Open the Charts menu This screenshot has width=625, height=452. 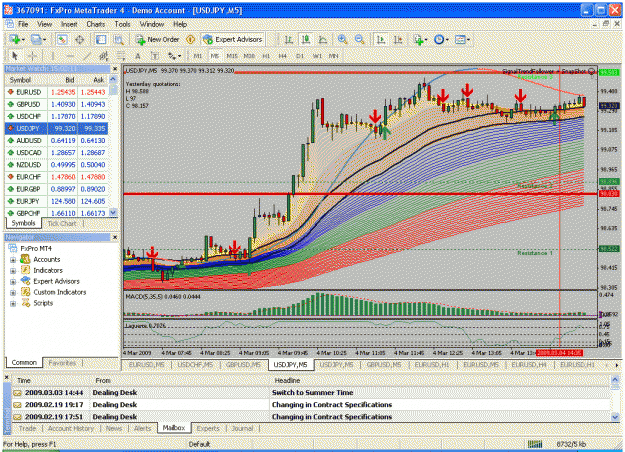pos(96,24)
